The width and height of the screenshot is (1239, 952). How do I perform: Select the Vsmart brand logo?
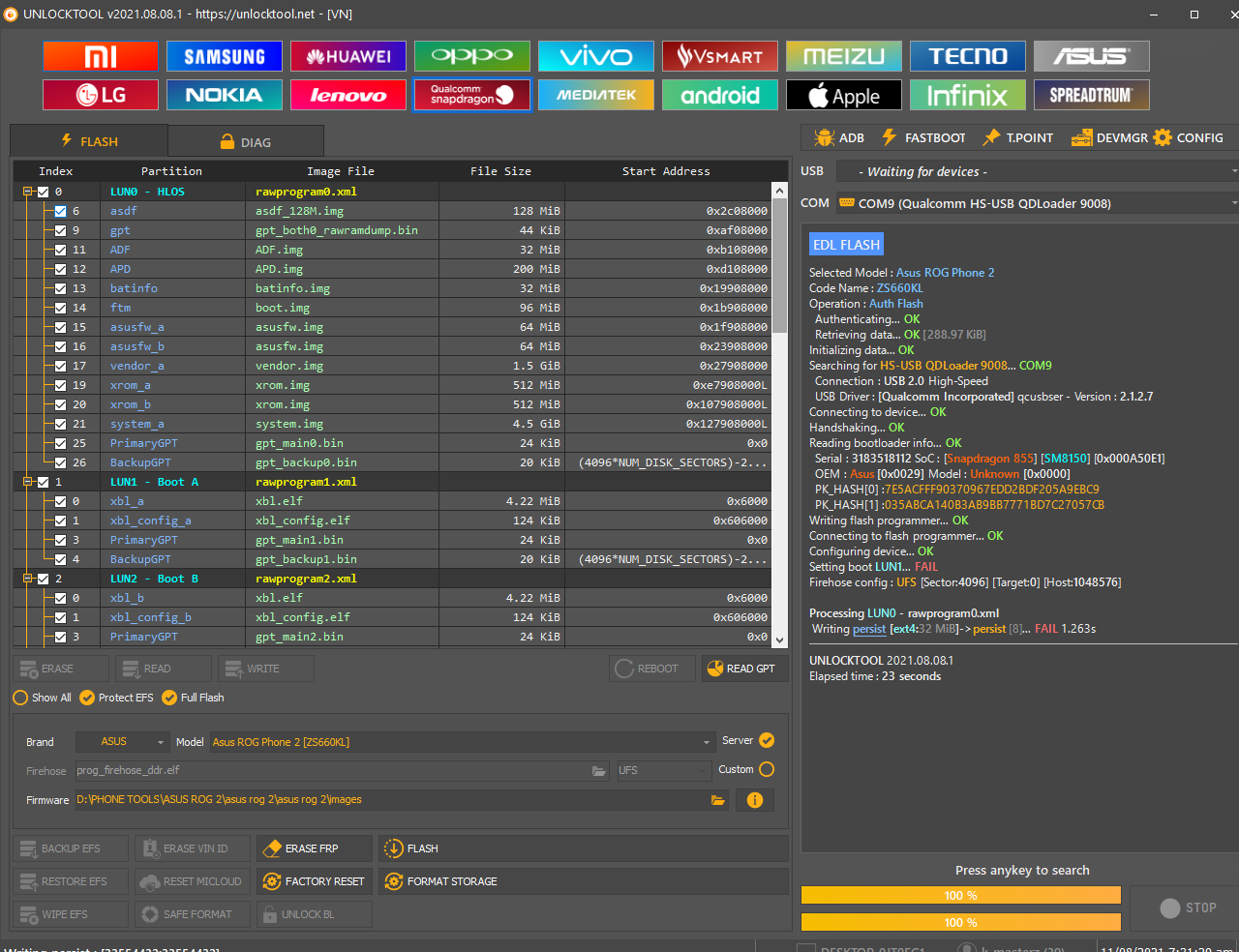coord(720,56)
